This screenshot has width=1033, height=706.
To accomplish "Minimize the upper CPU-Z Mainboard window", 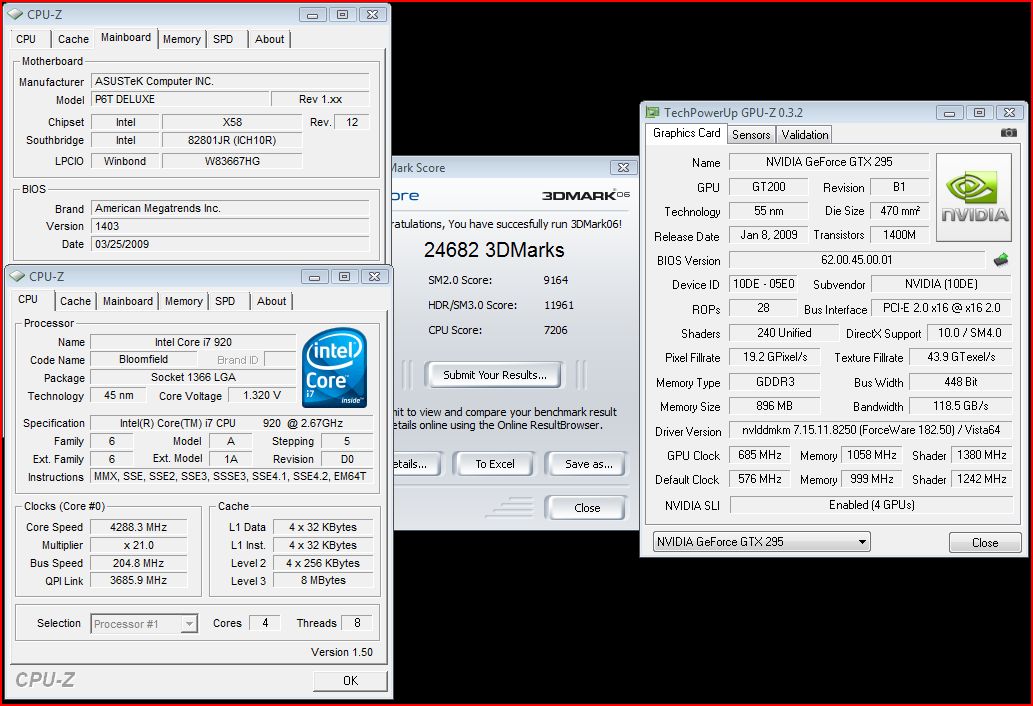I will [312, 14].
